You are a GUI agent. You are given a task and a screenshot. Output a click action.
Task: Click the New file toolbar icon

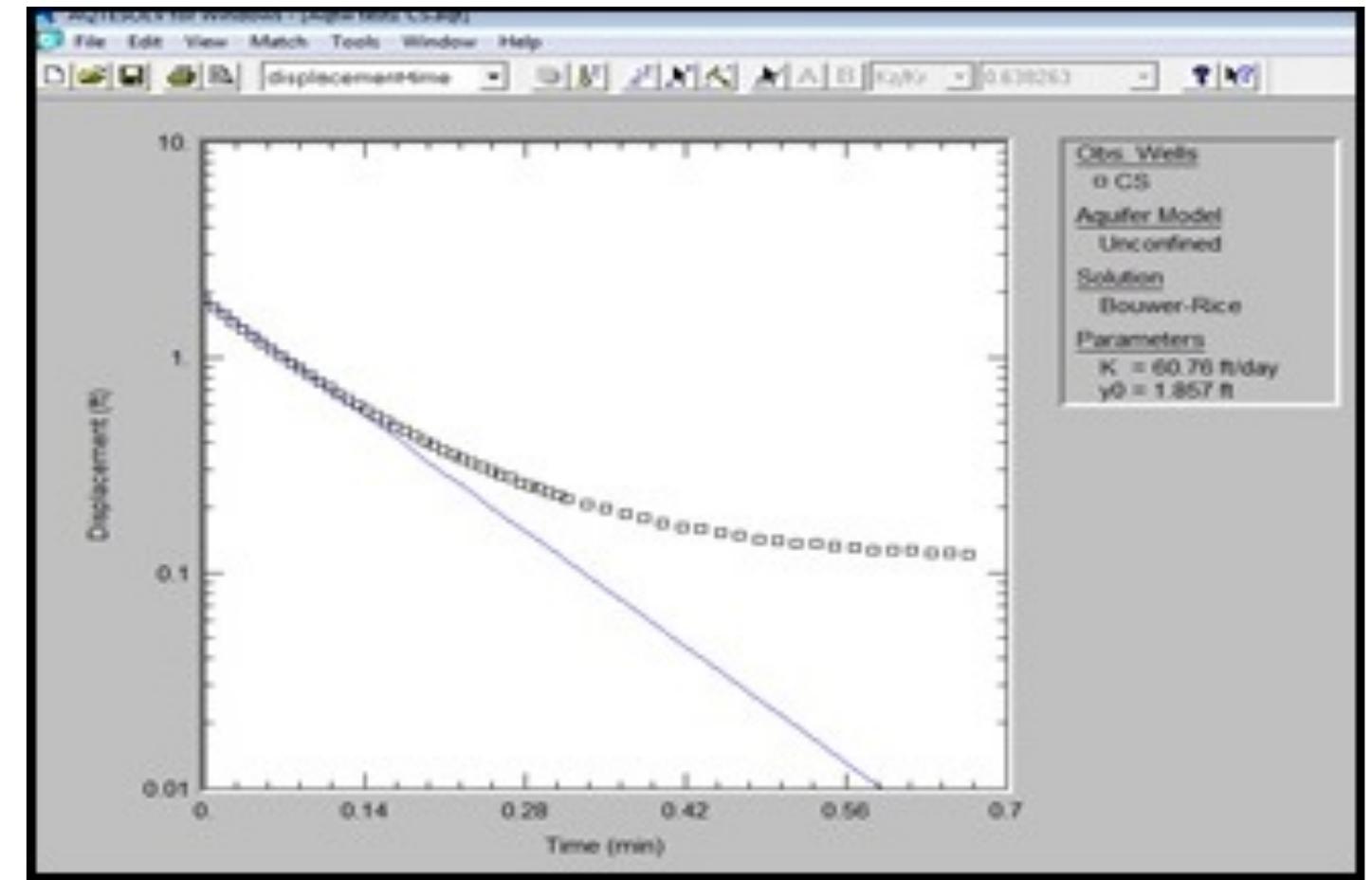(x=55, y=76)
